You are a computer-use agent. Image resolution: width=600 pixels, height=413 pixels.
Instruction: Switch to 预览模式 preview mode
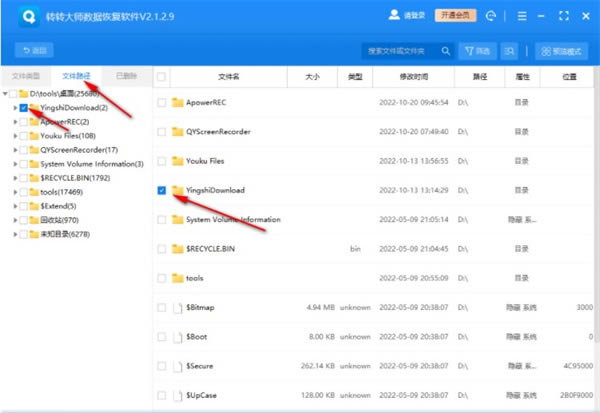tap(561, 50)
